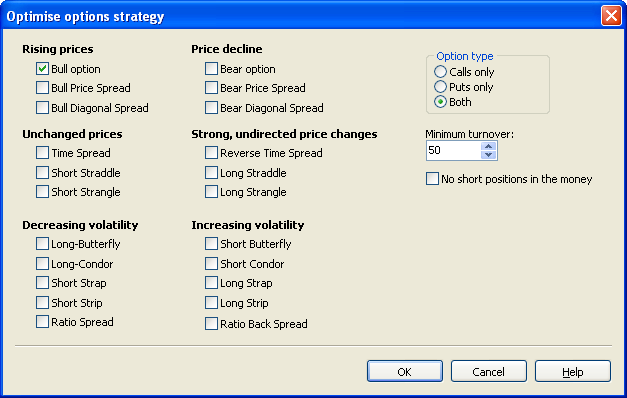Confirm the dialog with OK
Screen dimensions: 627x398
point(405,371)
